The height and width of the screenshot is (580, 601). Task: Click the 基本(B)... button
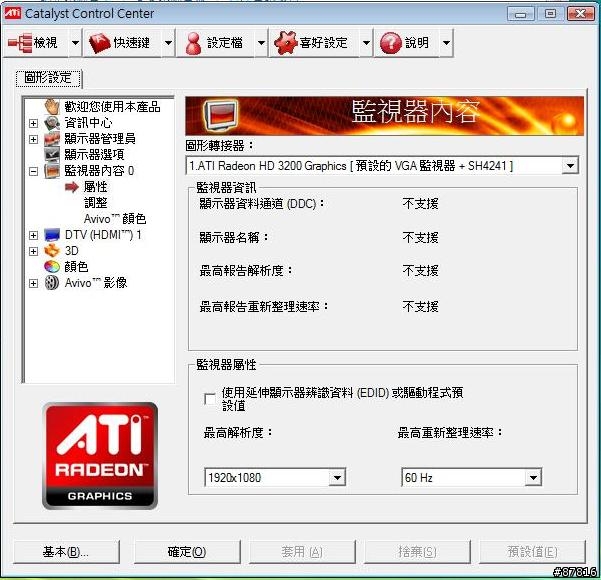tap(66, 552)
